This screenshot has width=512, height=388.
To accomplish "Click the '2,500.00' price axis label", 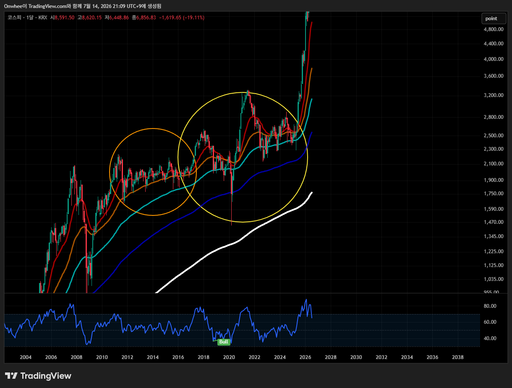I will pyautogui.click(x=494, y=135).
